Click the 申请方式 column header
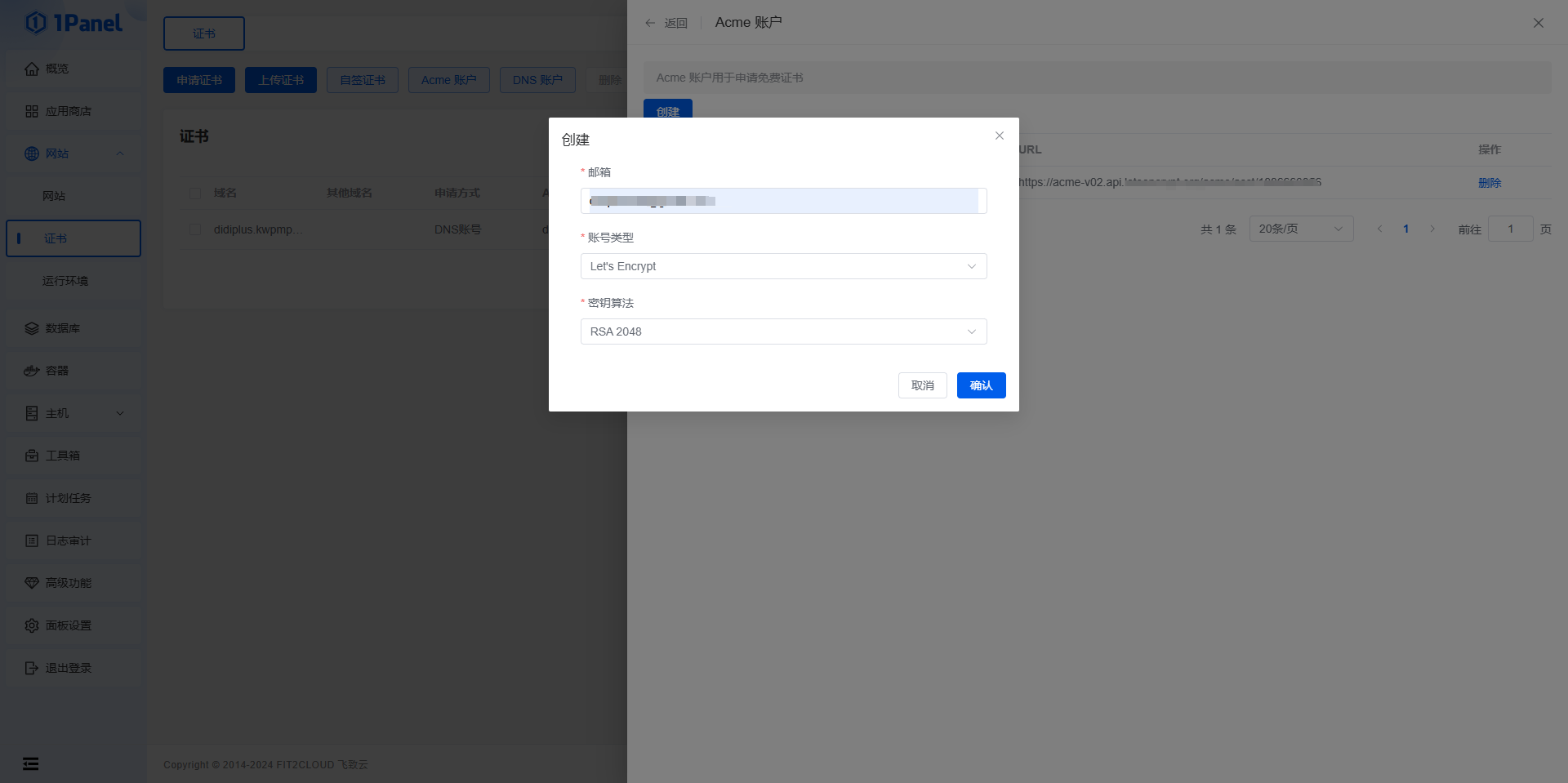Image resolution: width=1568 pixels, height=783 pixels. 457,193
